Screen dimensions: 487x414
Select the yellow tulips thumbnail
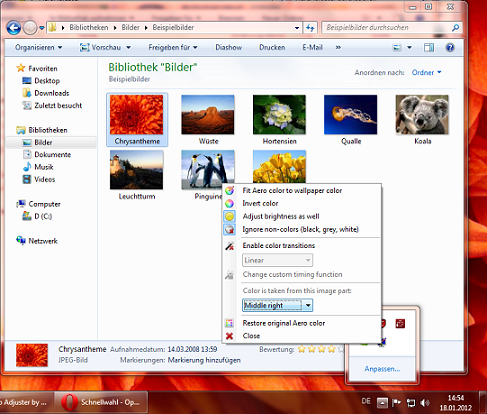point(279,166)
